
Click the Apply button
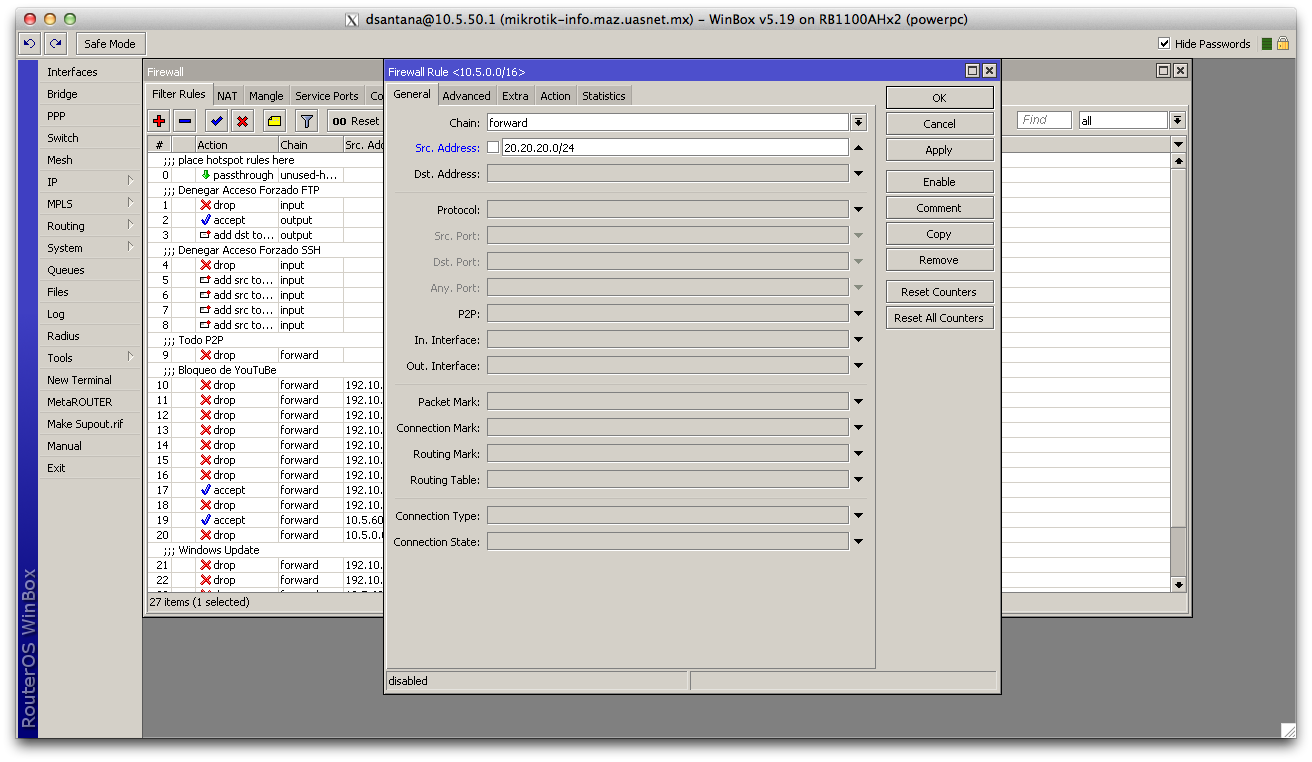click(939, 150)
